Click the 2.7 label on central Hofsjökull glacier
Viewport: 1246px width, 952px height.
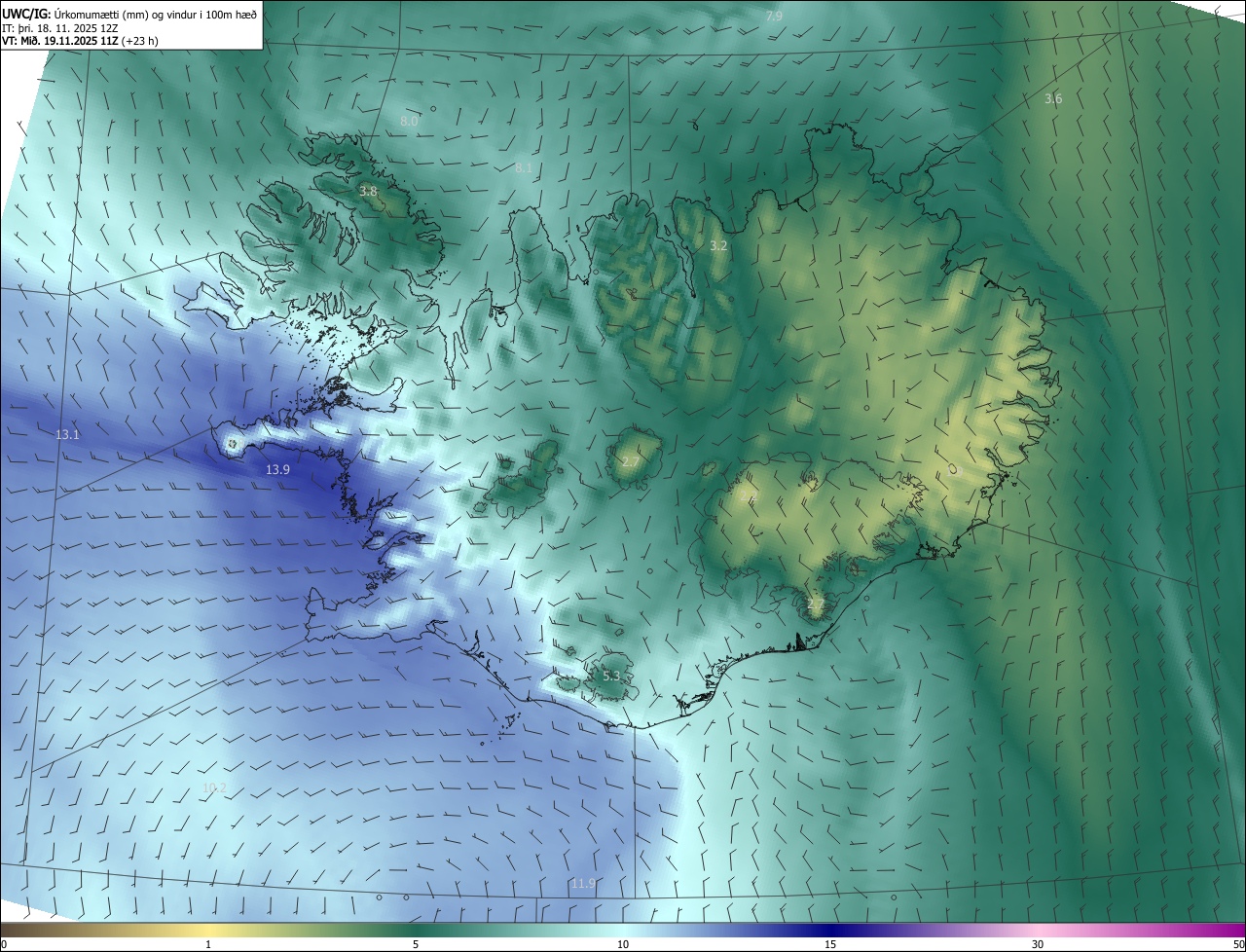tap(631, 461)
